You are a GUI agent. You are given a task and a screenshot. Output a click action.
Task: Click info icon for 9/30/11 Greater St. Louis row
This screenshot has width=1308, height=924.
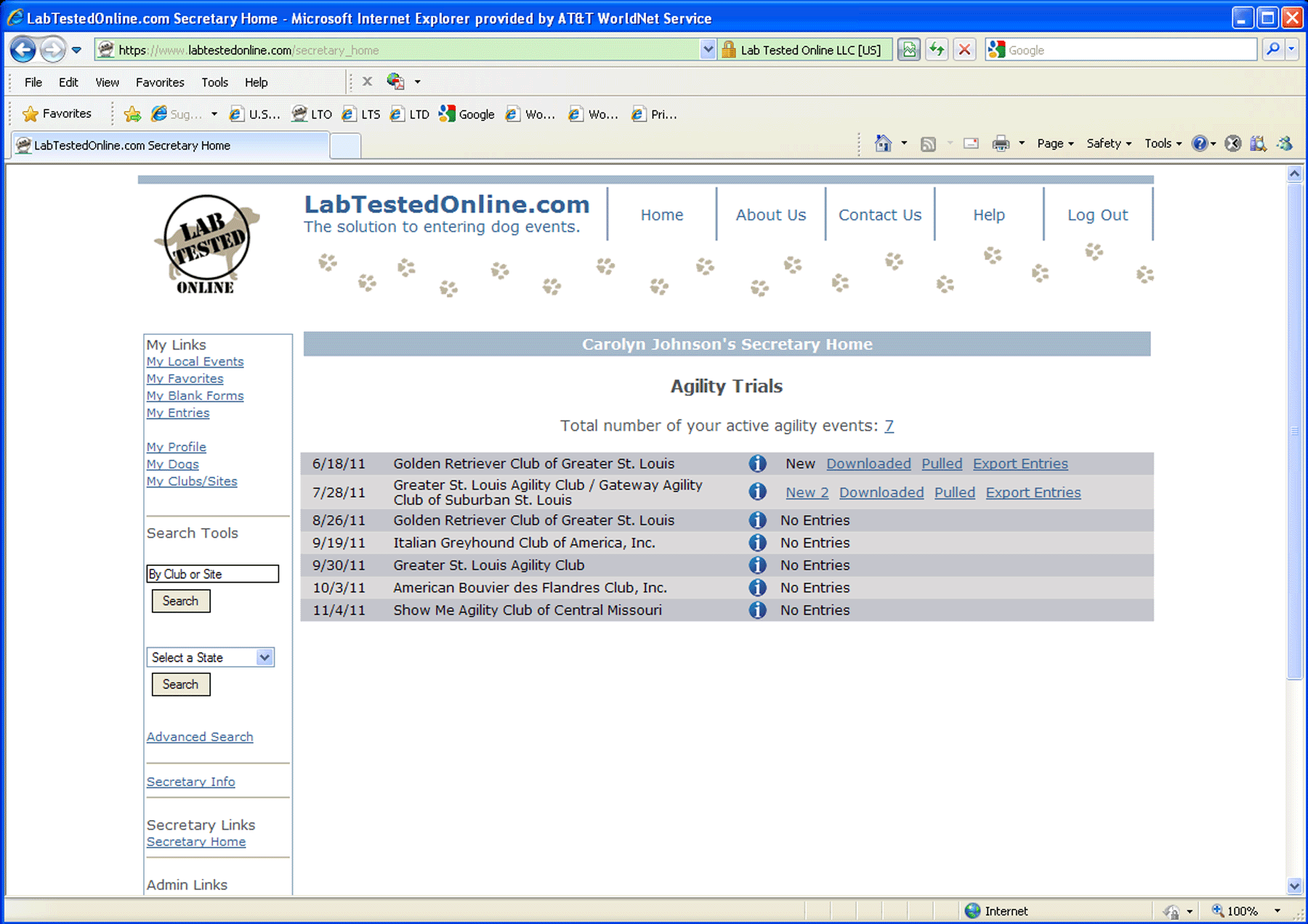[757, 565]
